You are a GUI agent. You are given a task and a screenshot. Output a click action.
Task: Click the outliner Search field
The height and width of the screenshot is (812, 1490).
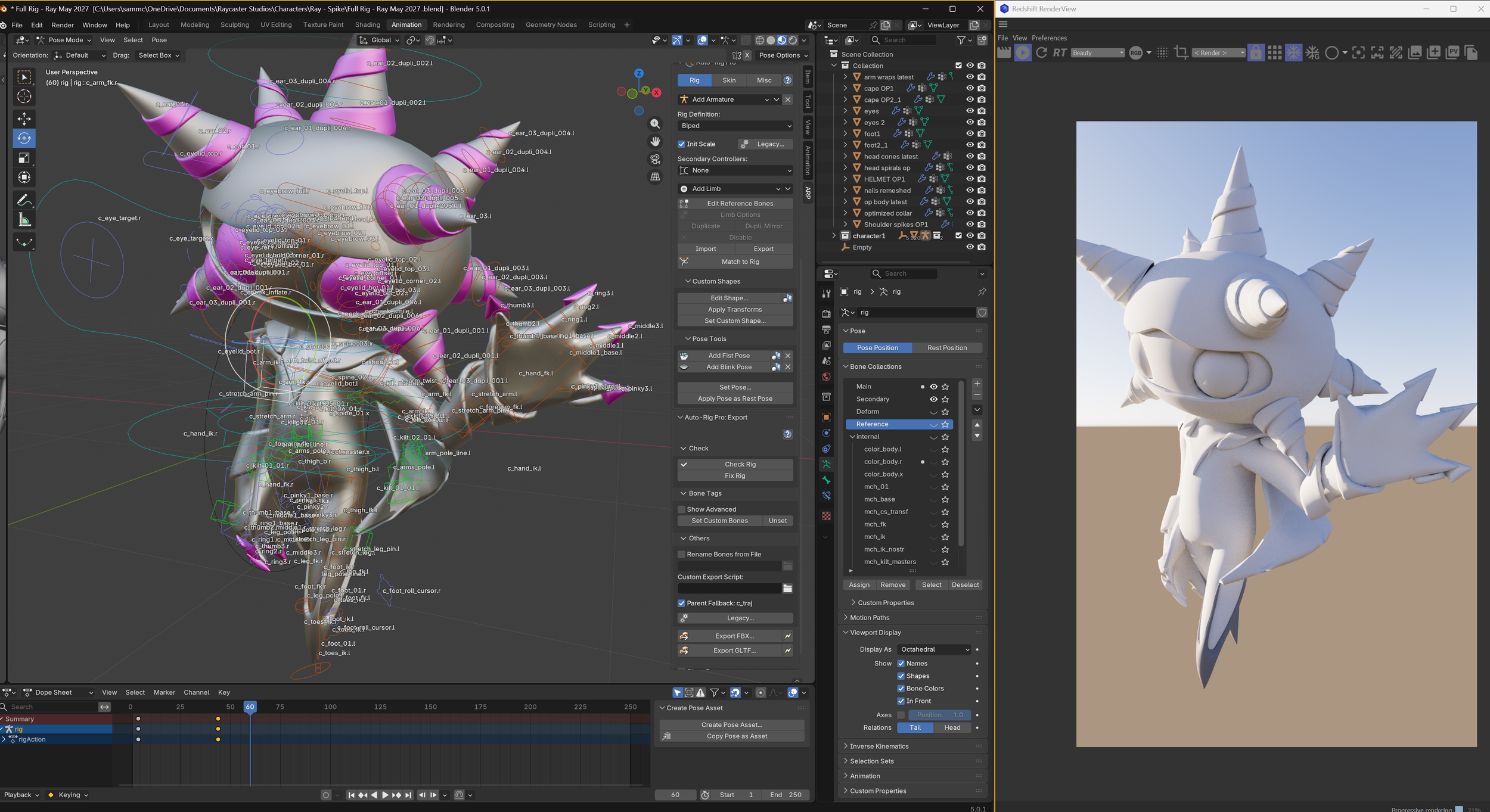tap(902, 41)
